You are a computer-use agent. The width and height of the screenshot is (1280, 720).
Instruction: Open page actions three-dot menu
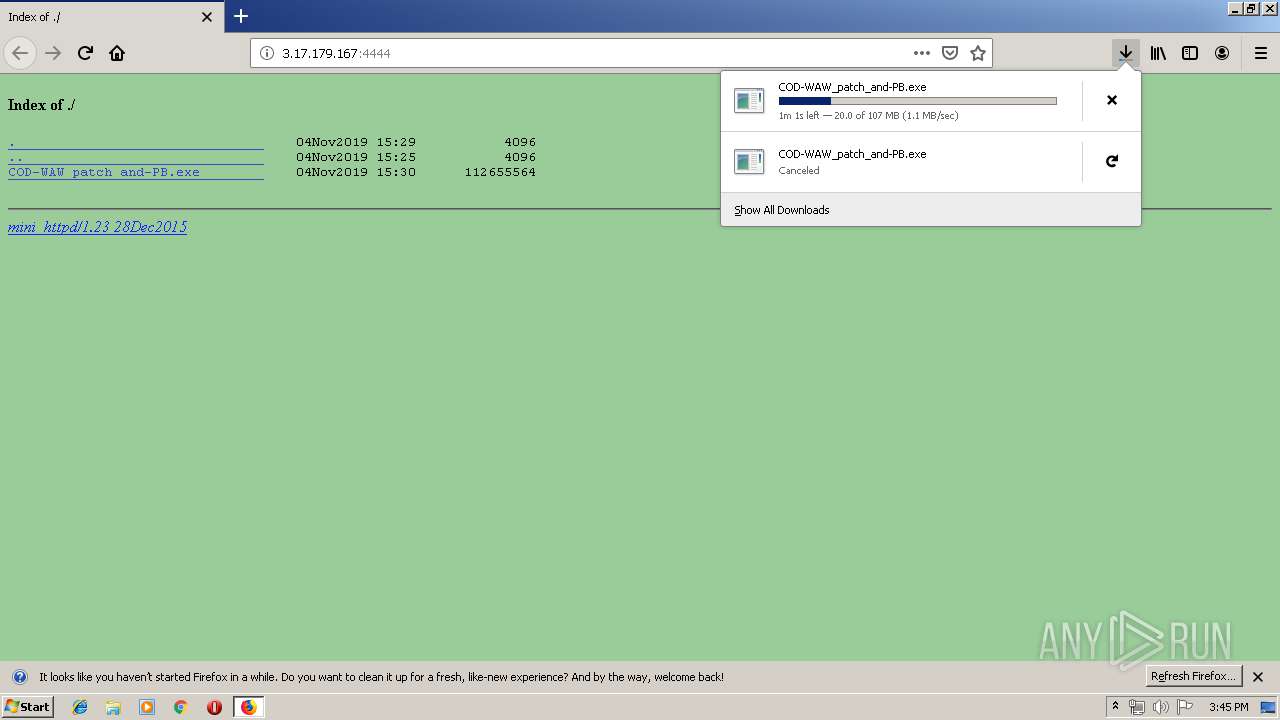click(922, 53)
